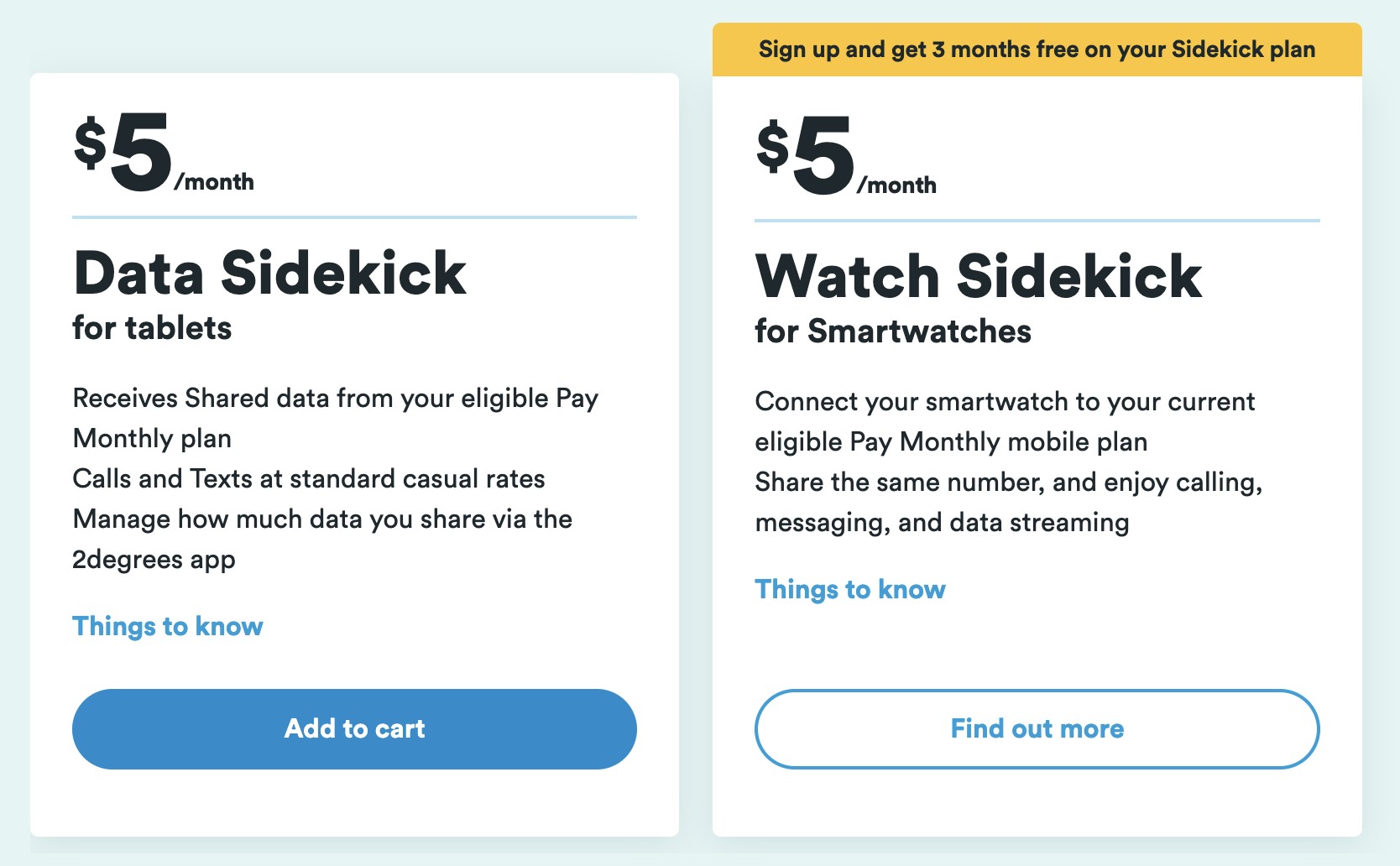Open Things to know under Watch Sidekick

[x=850, y=589]
